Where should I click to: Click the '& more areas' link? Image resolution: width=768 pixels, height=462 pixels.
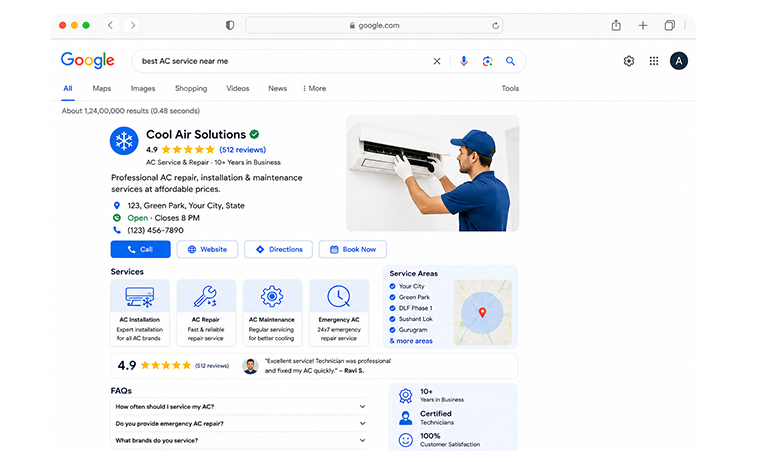coord(411,341)
